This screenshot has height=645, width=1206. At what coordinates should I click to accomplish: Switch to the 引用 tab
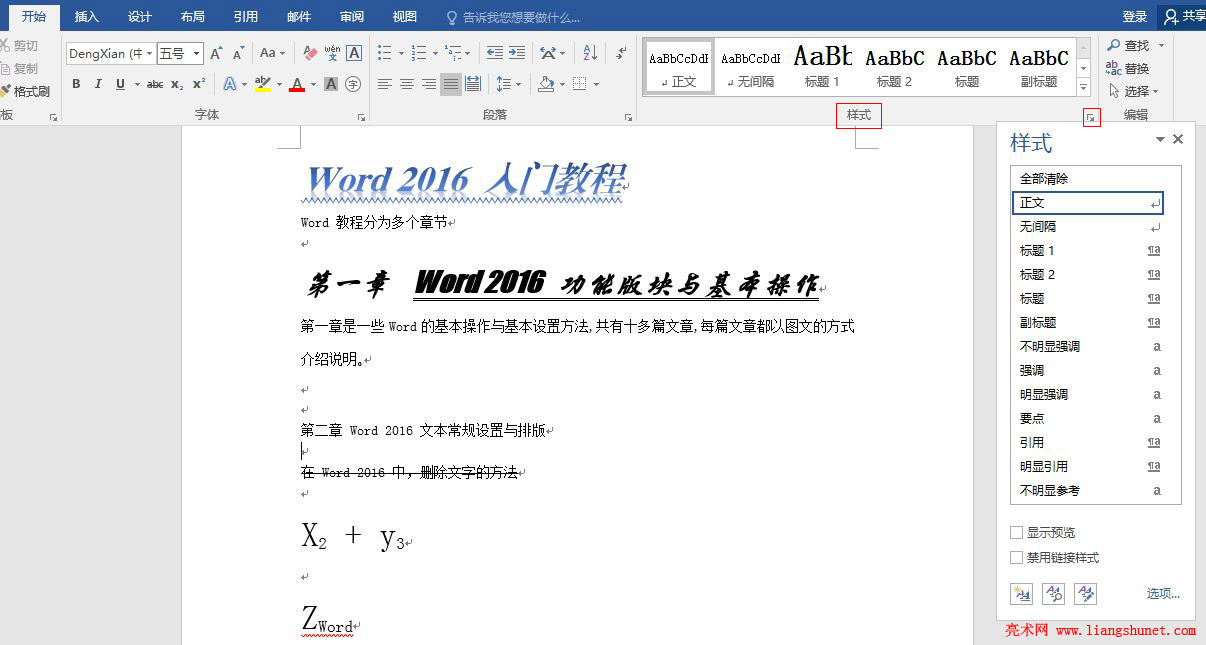pyautogui.click(x=246, y=17)
